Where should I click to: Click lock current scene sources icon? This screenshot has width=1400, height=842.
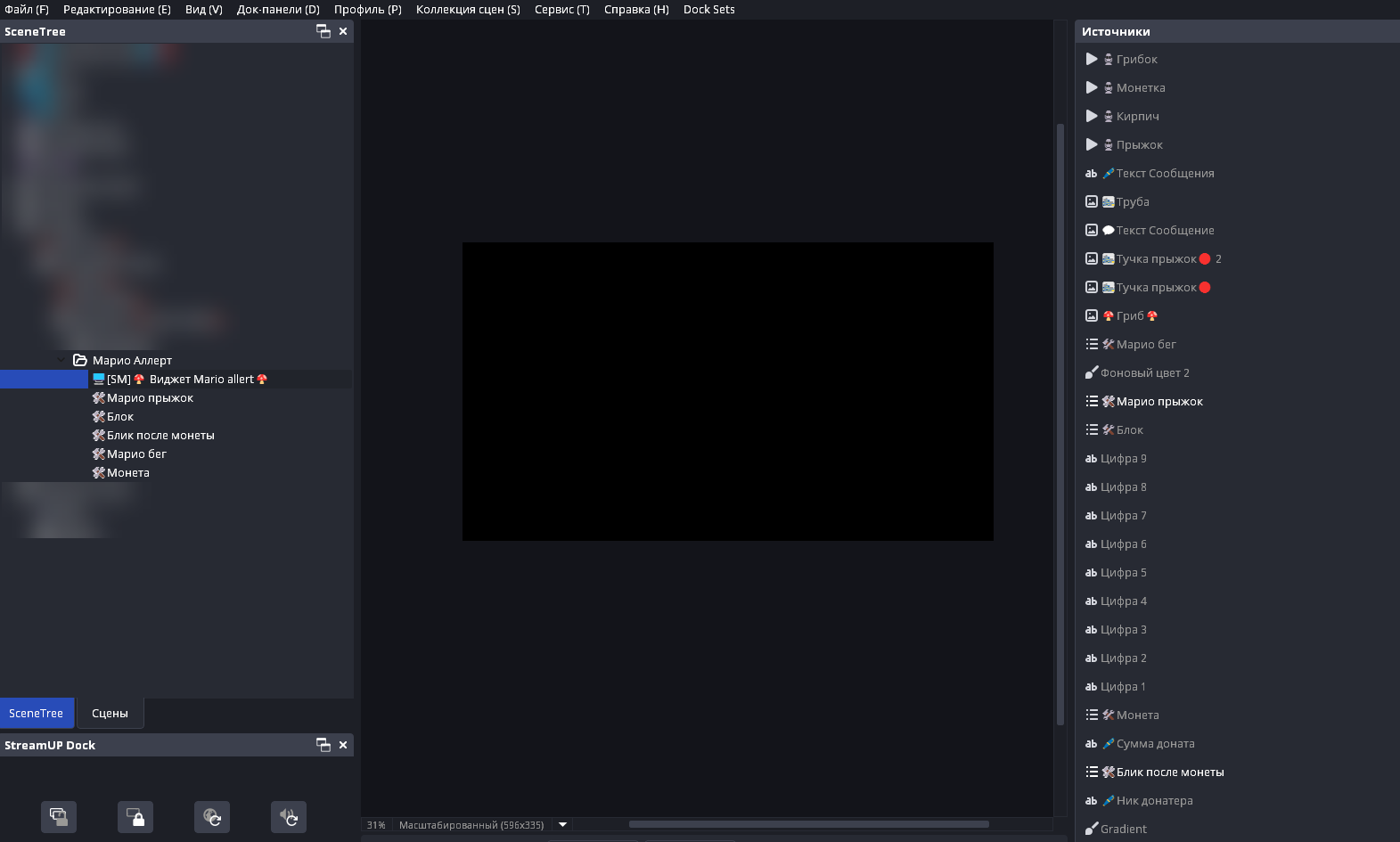pyautogui.click(x=135, y=816)
